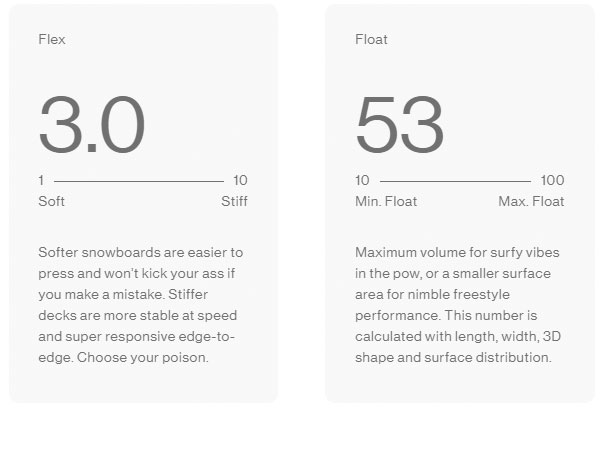Click the large 3.0 flex rating
The image size is (606, 472).
coord(92,125)
